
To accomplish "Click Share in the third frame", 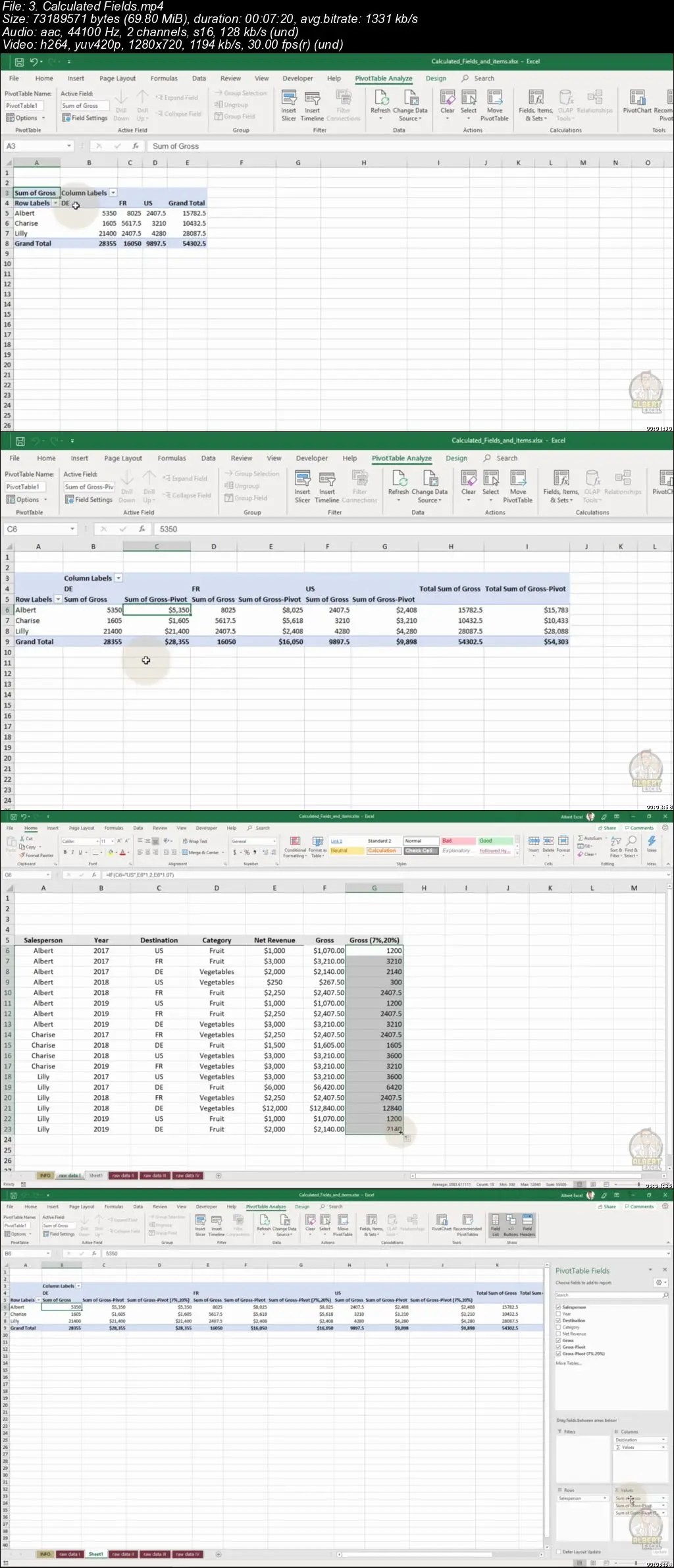I will 608,828.
